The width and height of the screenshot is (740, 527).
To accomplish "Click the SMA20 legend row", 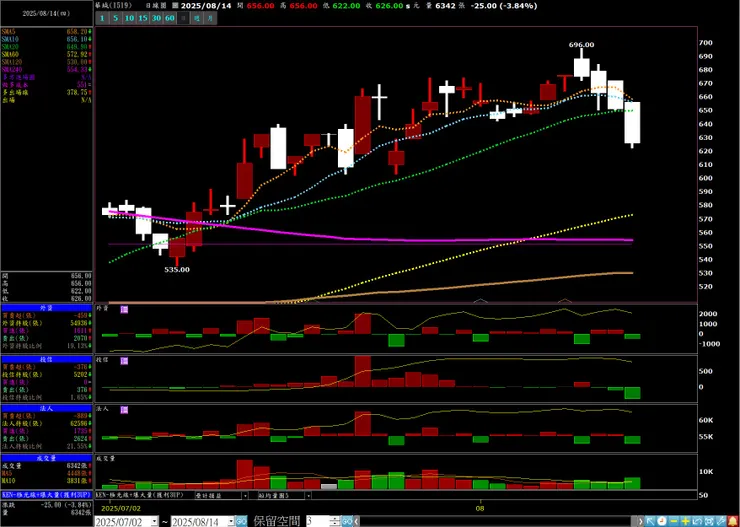I will pyautogui.click(x=47, y=48).
